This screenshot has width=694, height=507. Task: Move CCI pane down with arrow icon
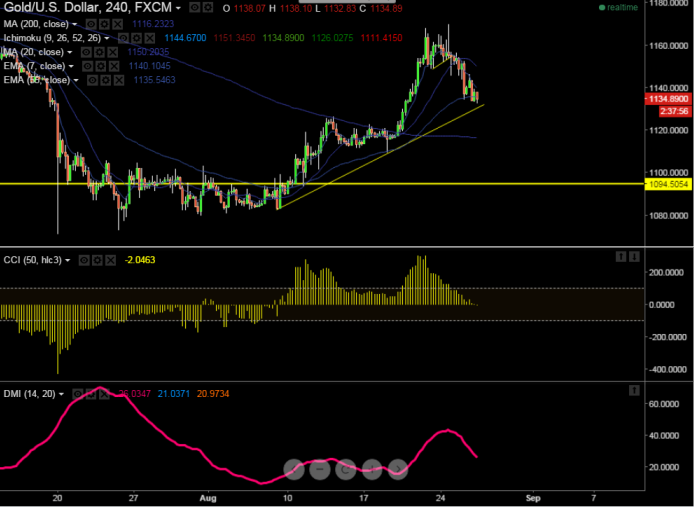[x=634, y=256]
